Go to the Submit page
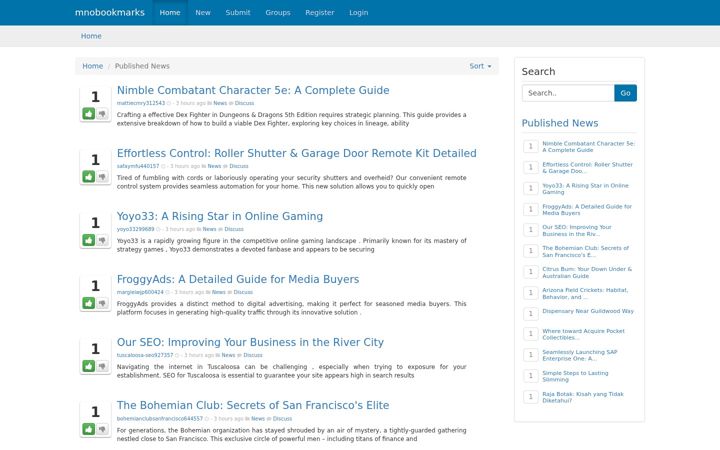The width and height of the screenshot is (720, 450). click(x=238, y=12)
